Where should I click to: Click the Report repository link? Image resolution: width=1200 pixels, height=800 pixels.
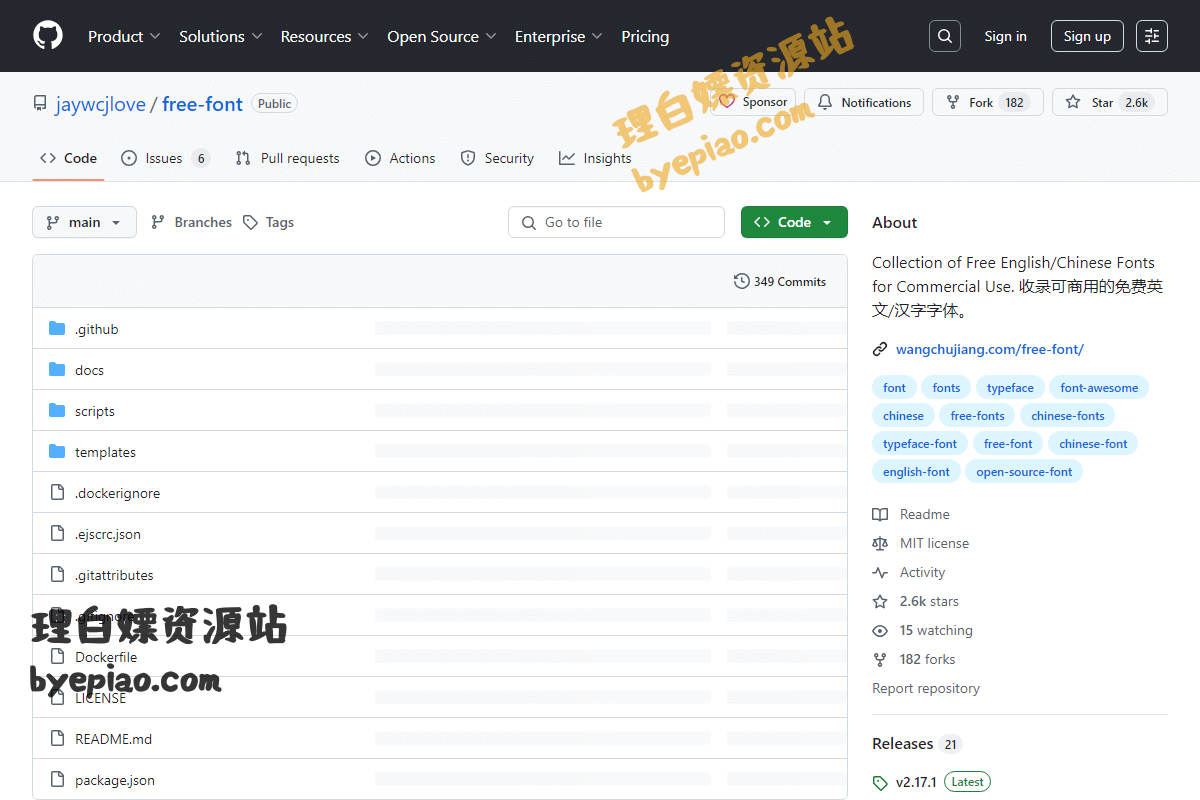pyautogui.click(x=926, y=688)
